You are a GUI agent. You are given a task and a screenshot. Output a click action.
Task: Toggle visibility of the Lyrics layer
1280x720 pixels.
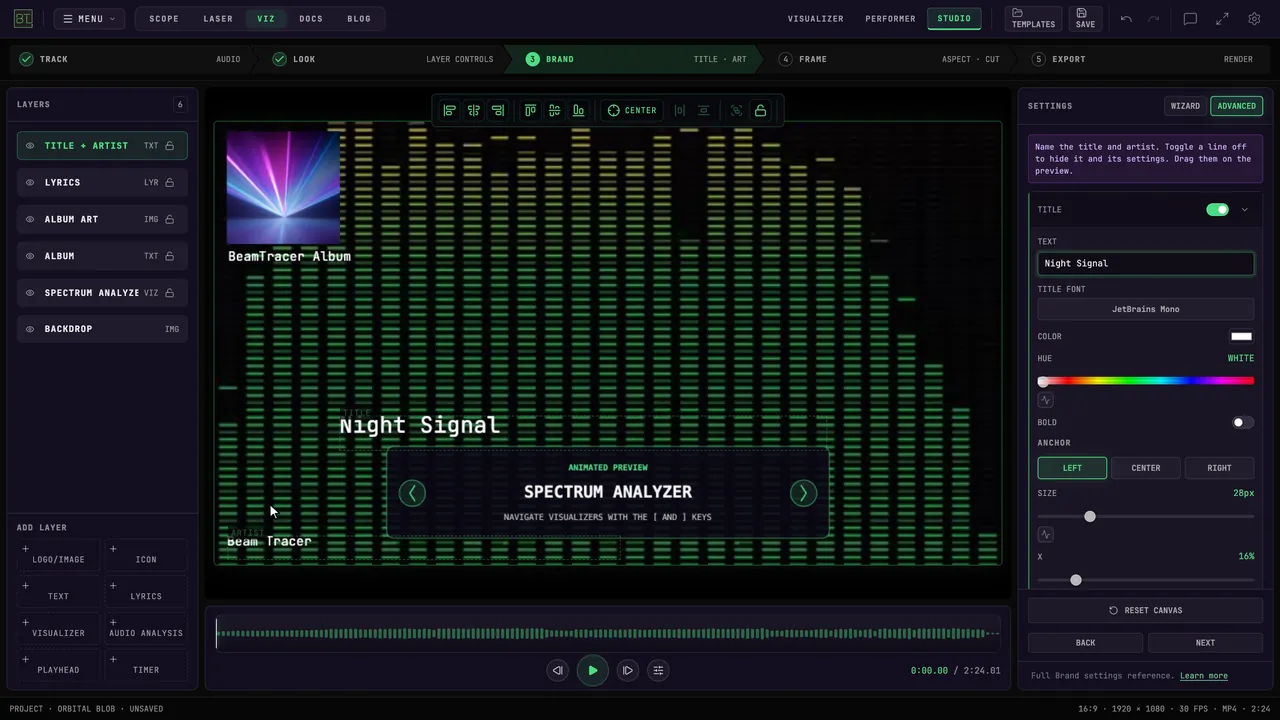tap(30, 183)
